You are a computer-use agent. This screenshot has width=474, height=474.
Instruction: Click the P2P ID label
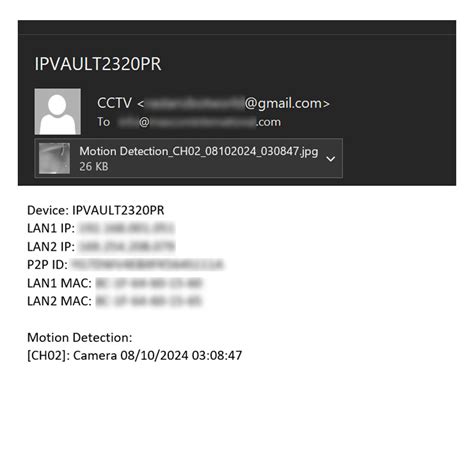tap(47, 265)
